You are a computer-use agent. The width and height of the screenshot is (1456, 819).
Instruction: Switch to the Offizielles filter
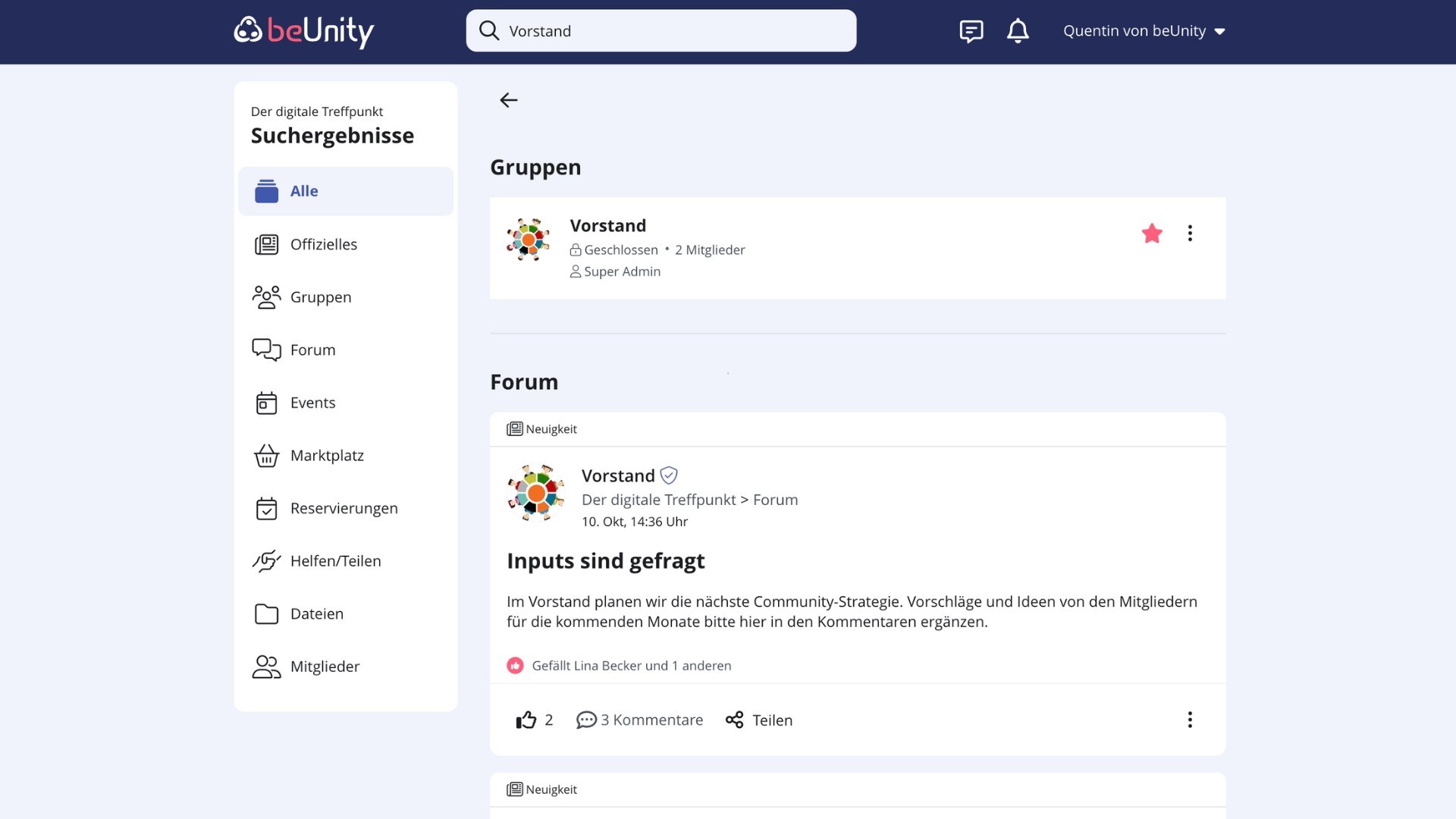click(x=324, y=244)
